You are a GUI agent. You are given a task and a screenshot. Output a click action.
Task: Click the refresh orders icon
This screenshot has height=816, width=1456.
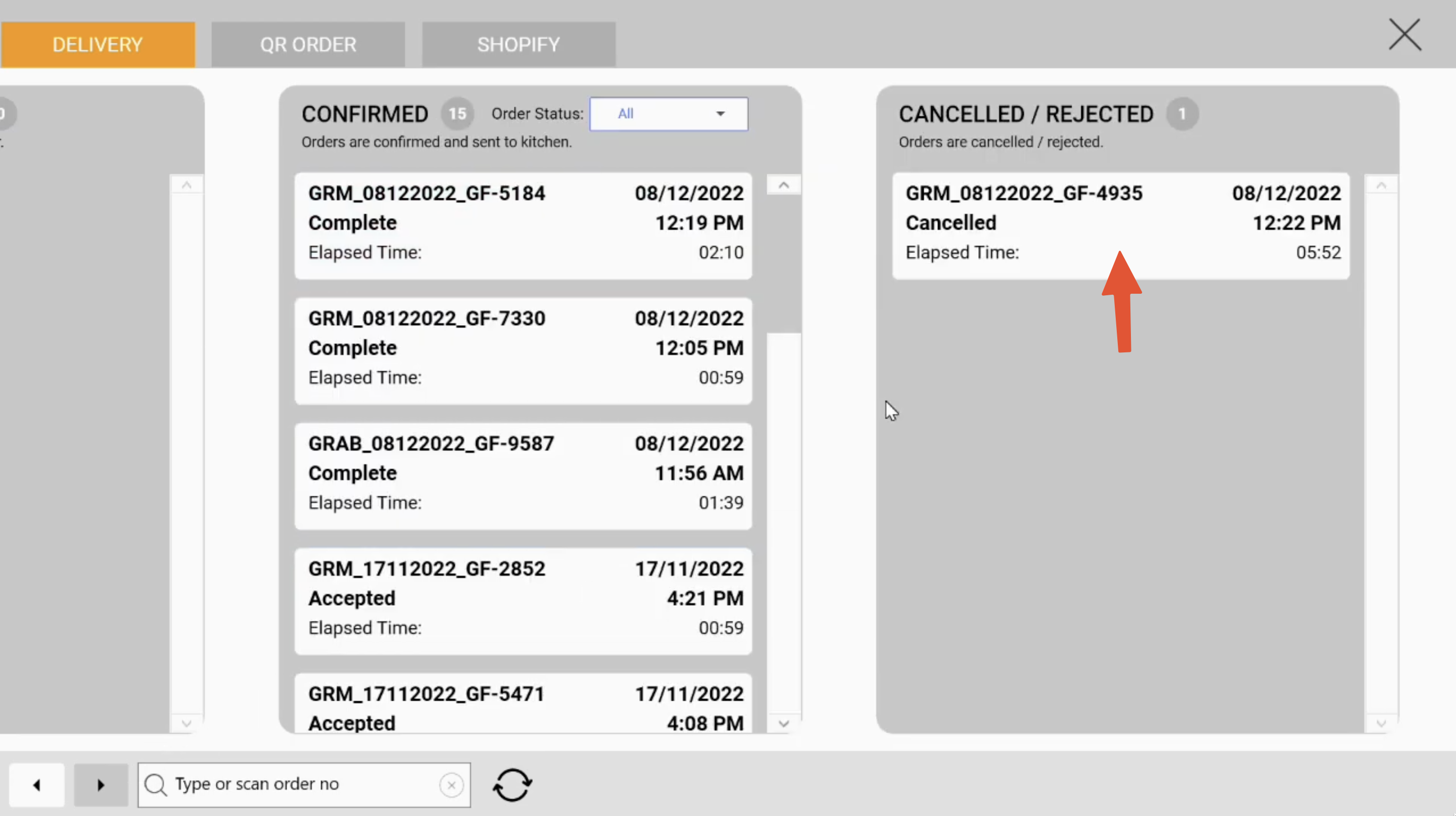pos(512,784)
